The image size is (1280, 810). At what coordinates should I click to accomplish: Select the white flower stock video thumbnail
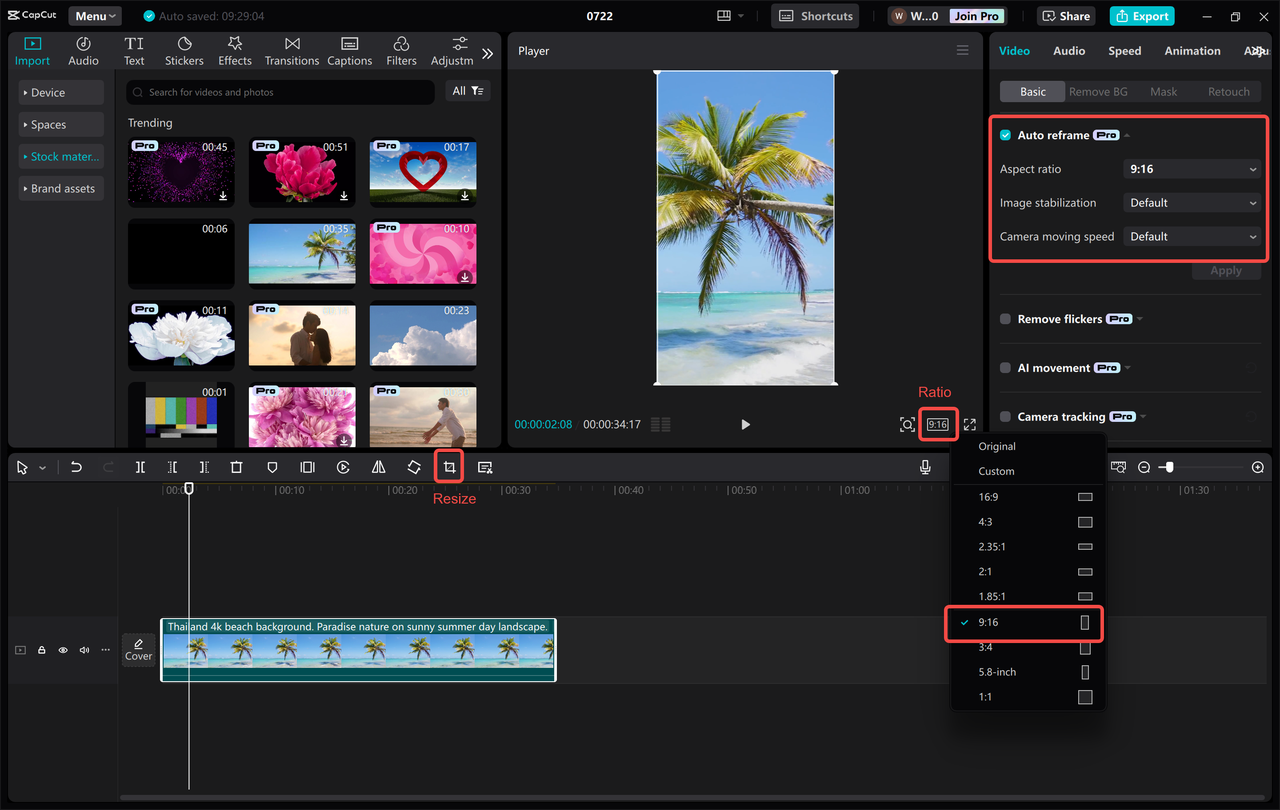[x=181, y=335]
